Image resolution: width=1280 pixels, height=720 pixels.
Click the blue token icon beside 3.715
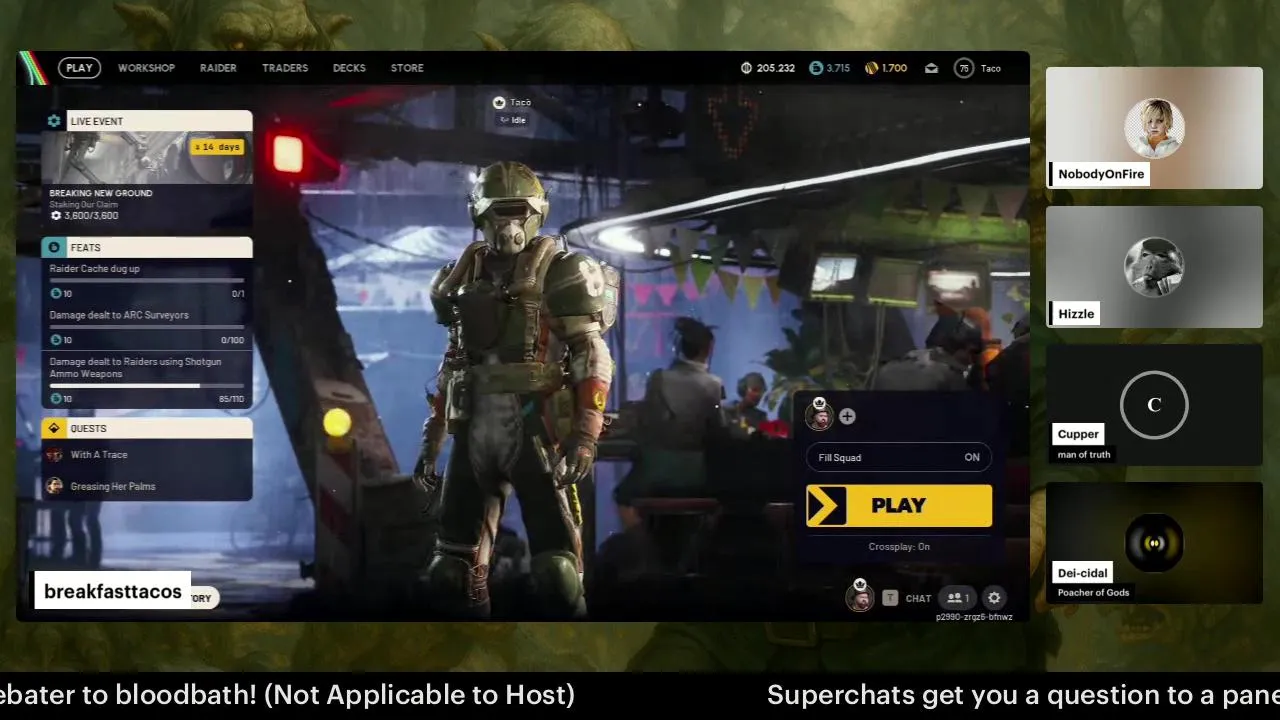click(816, 68)
